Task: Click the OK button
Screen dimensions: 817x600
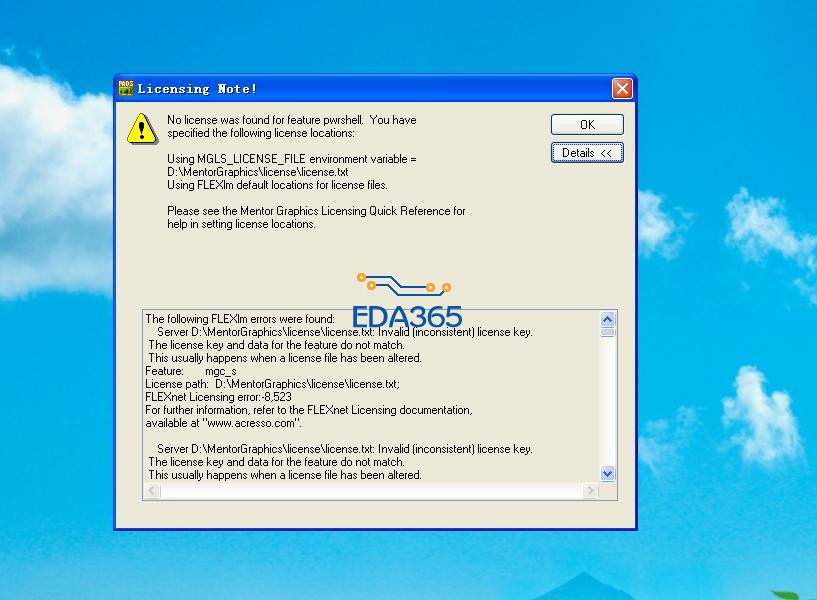Action: pos(587,124)
